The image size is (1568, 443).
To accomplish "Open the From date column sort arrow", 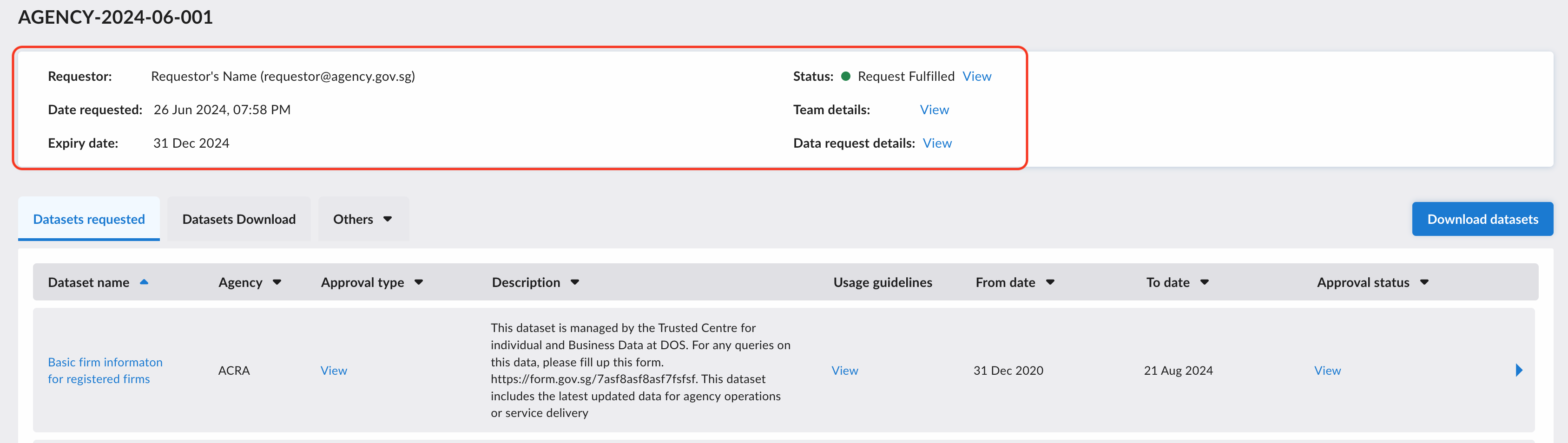I will (x=1050, y=282).
